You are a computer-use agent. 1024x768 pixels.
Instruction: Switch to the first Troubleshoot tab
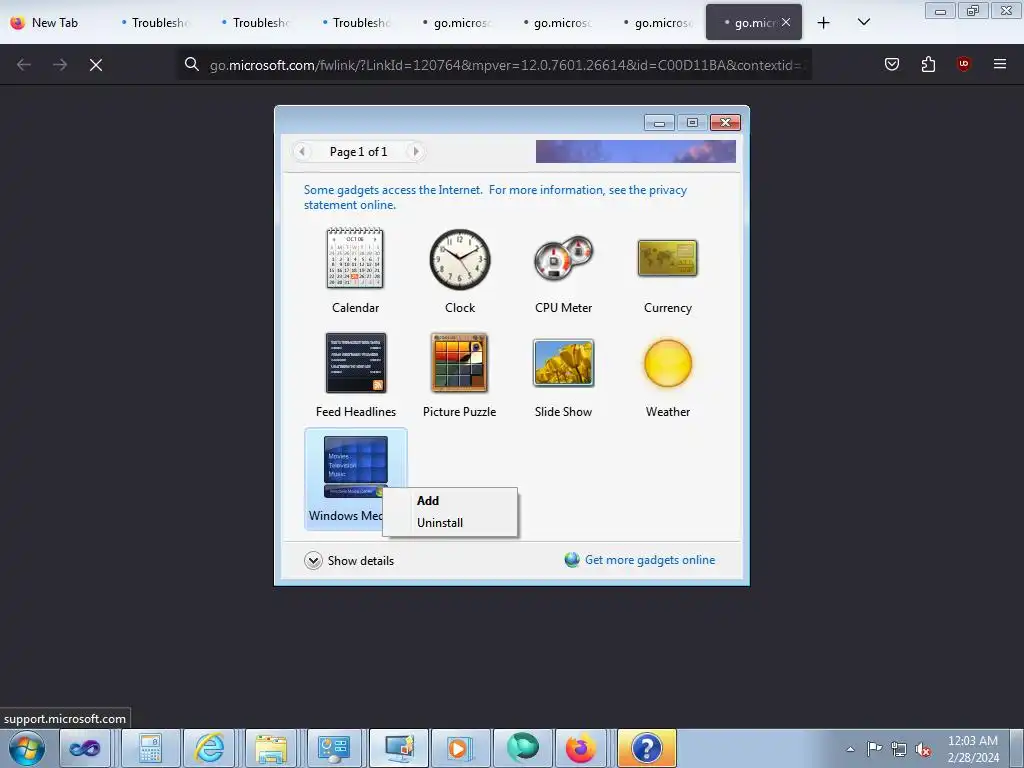[x=156, y=23]
